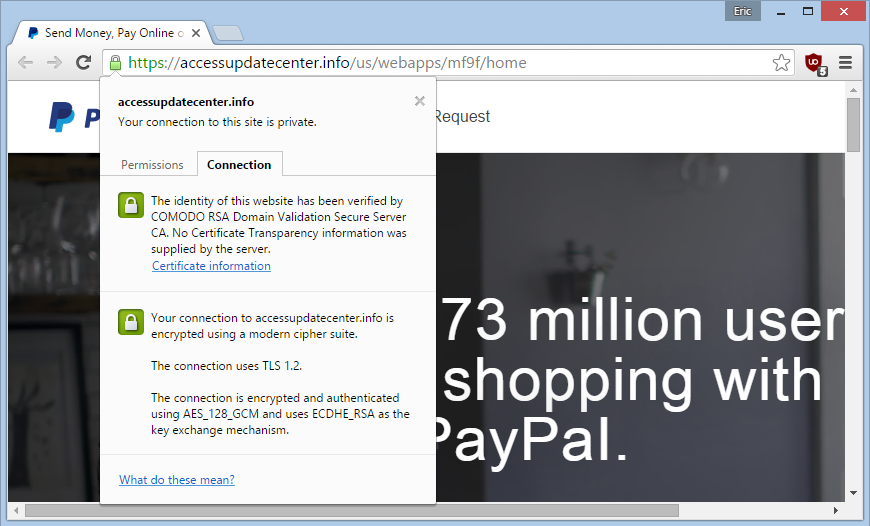Click the scroll left arrow

(16, 510)
